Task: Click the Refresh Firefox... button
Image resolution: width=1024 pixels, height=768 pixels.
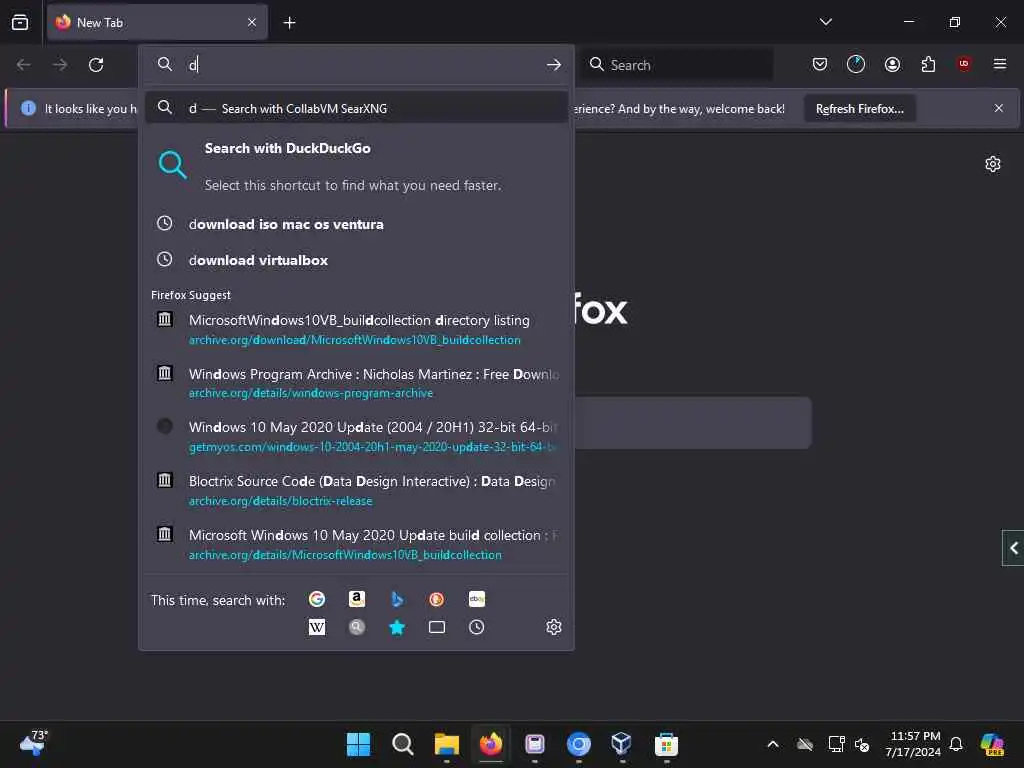Action: (x=859, y=108)
